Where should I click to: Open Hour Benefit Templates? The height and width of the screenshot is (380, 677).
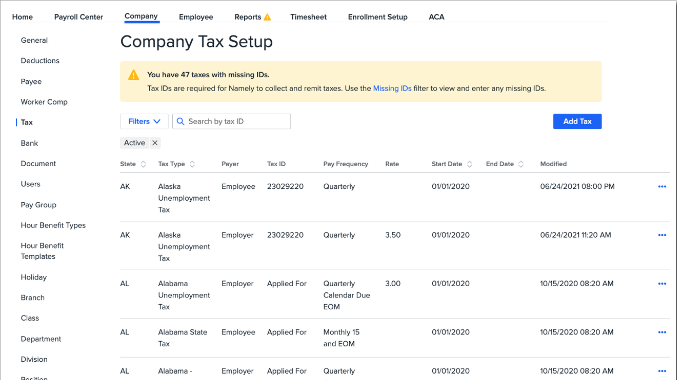[42, 251]
